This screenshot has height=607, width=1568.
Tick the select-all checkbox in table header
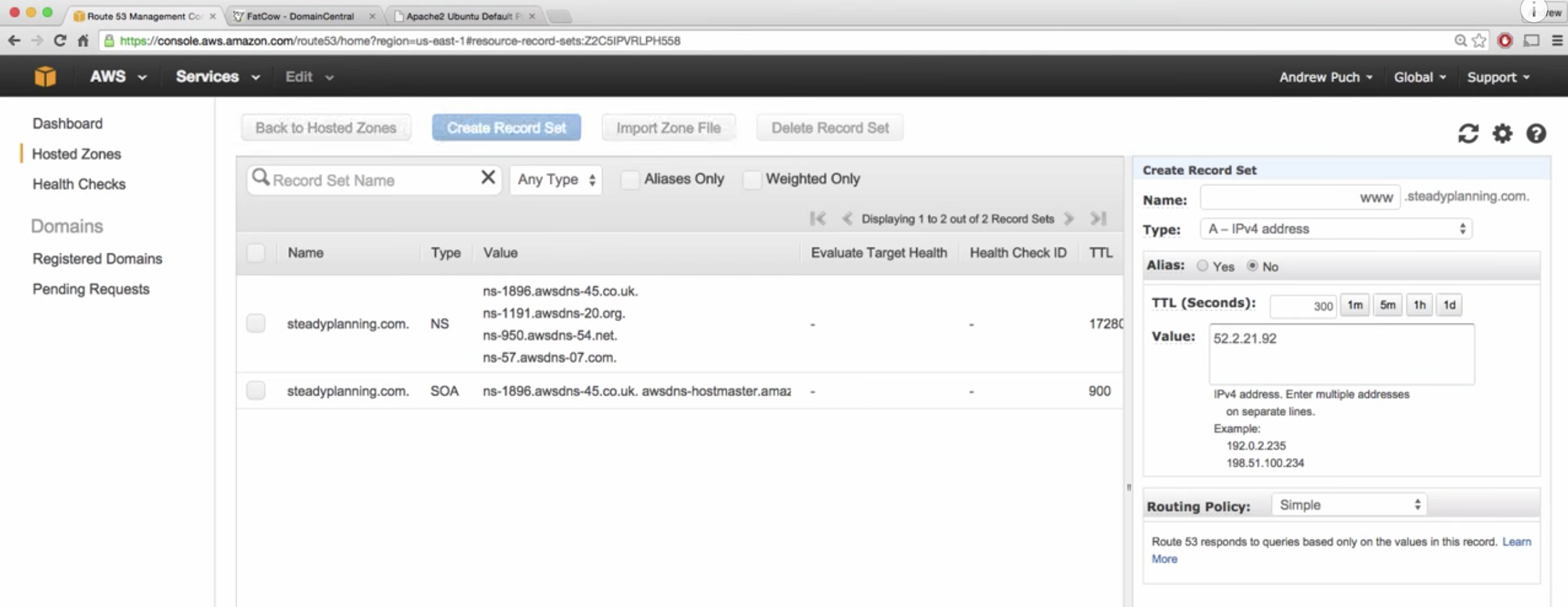click(256, 253)
